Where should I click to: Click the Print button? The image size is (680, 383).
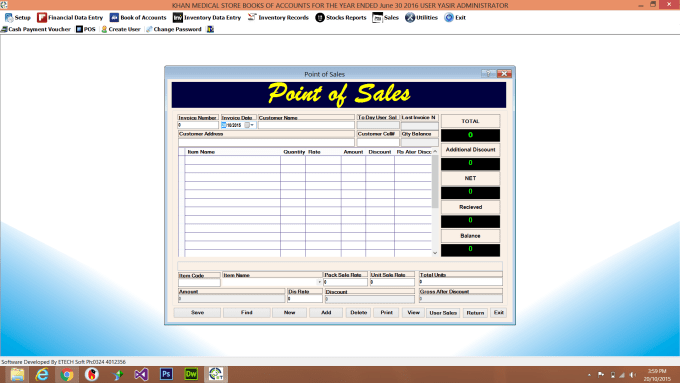tap(386, 312)
